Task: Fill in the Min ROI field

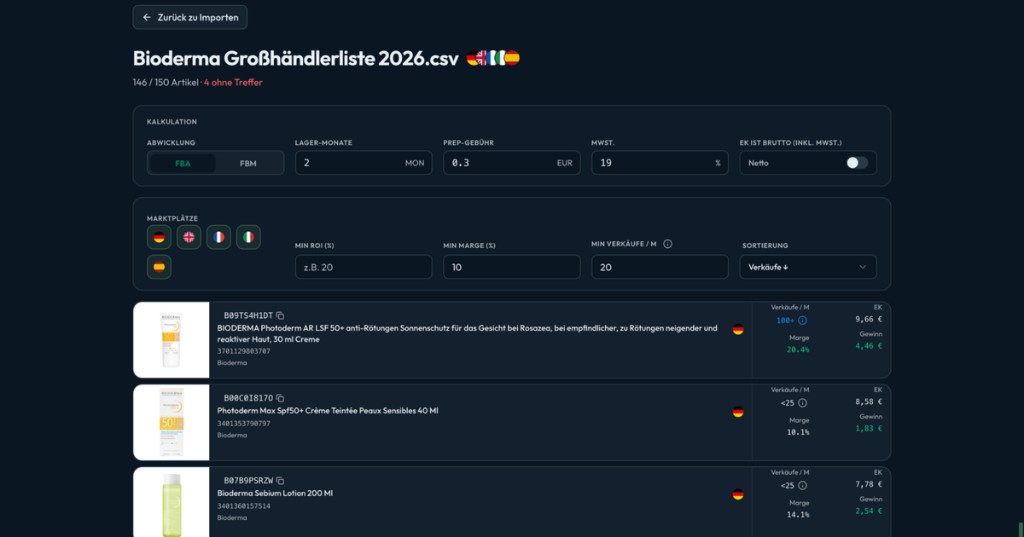Action: (363, 267)
